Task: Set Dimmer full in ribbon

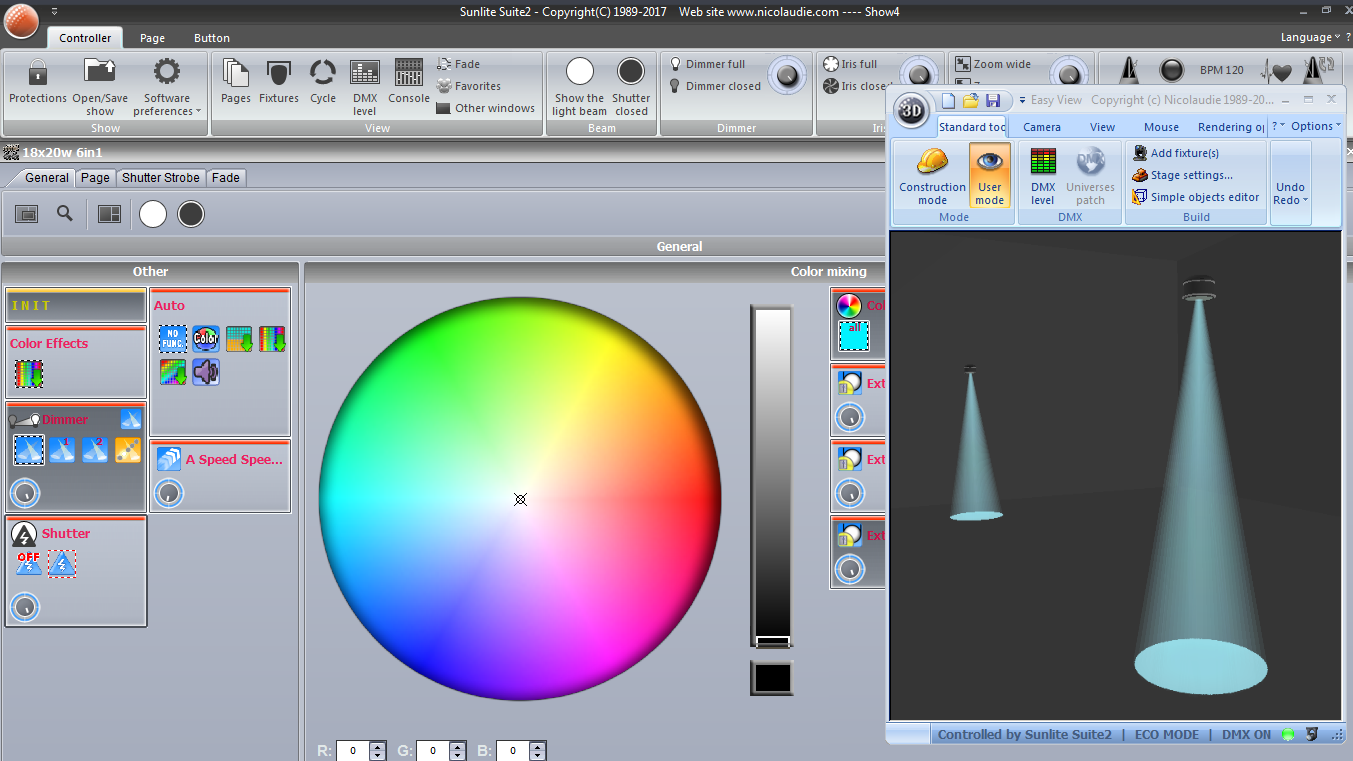Action: (707, 64)
